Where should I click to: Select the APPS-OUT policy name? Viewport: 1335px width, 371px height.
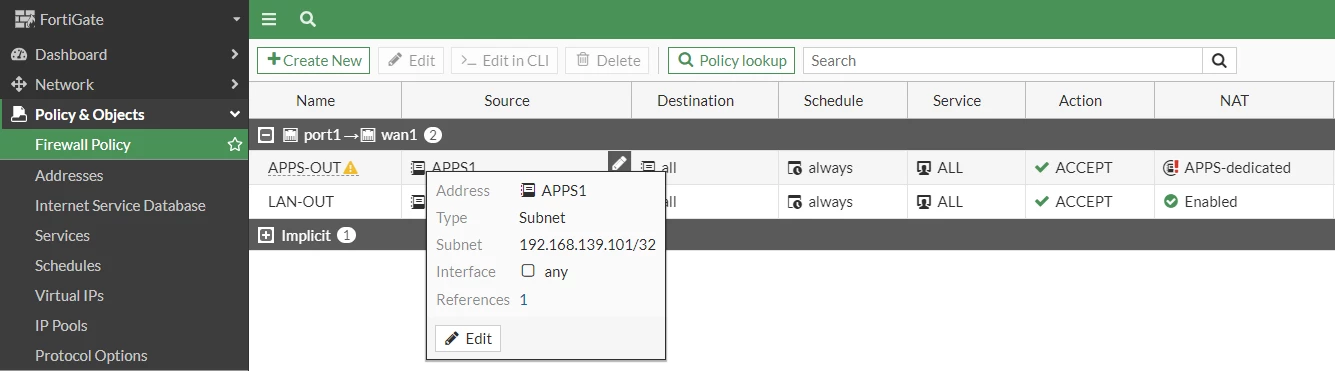click(304, 167)
